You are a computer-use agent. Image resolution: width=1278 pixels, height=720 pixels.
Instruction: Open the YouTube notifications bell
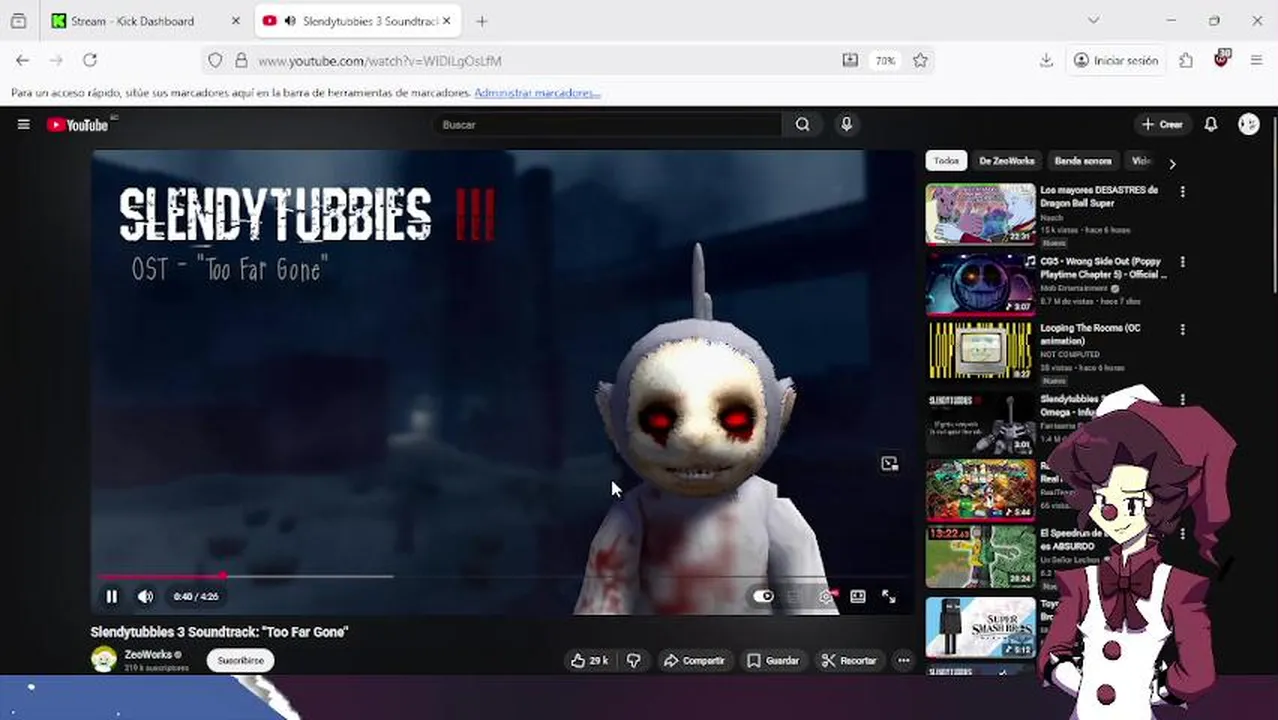click(1210, 125)
